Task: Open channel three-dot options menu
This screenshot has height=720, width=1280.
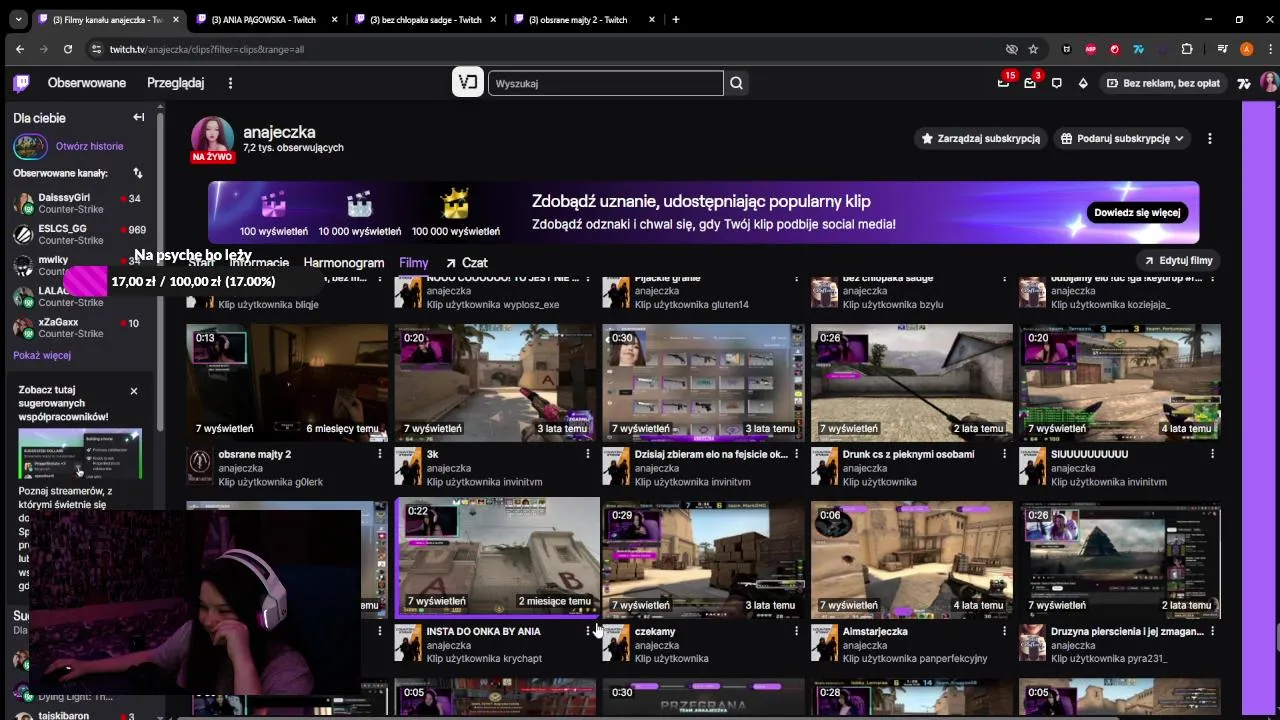Action: [x=1210, y=138]
